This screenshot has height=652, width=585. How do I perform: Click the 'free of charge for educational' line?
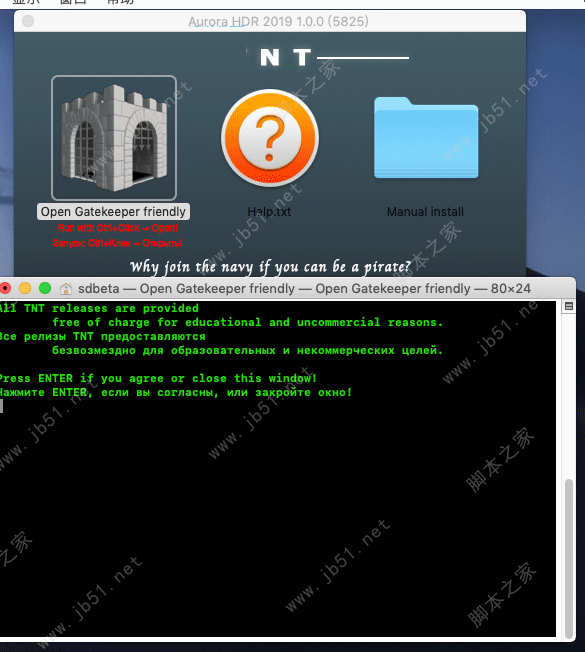pyautogui.click(x=247, y=322)
